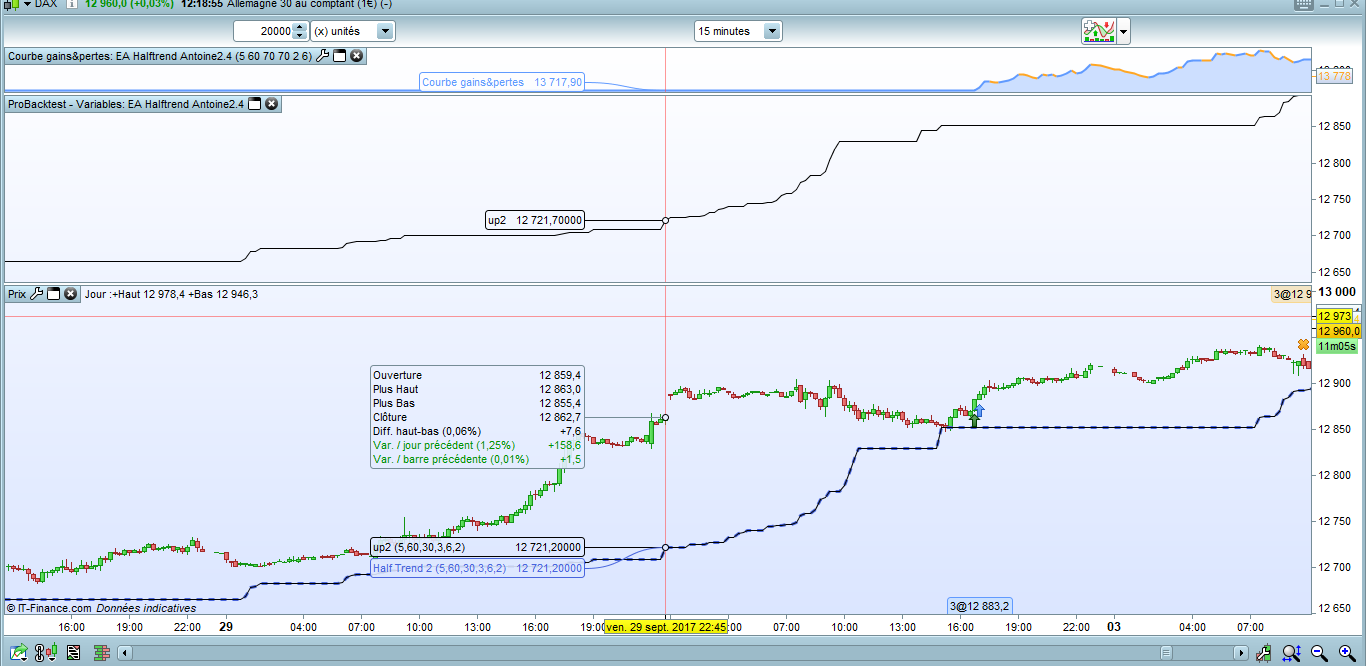Open the DAX instrument candlestick icon
1366x666 pixels.
point(11,4)
